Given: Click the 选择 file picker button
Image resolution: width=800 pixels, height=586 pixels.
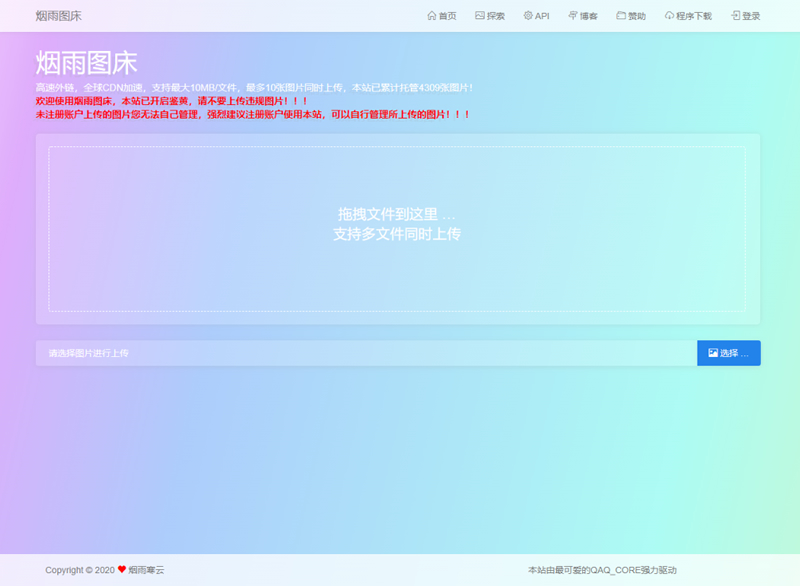Looking at the screenshot, I should pos(730,353).
